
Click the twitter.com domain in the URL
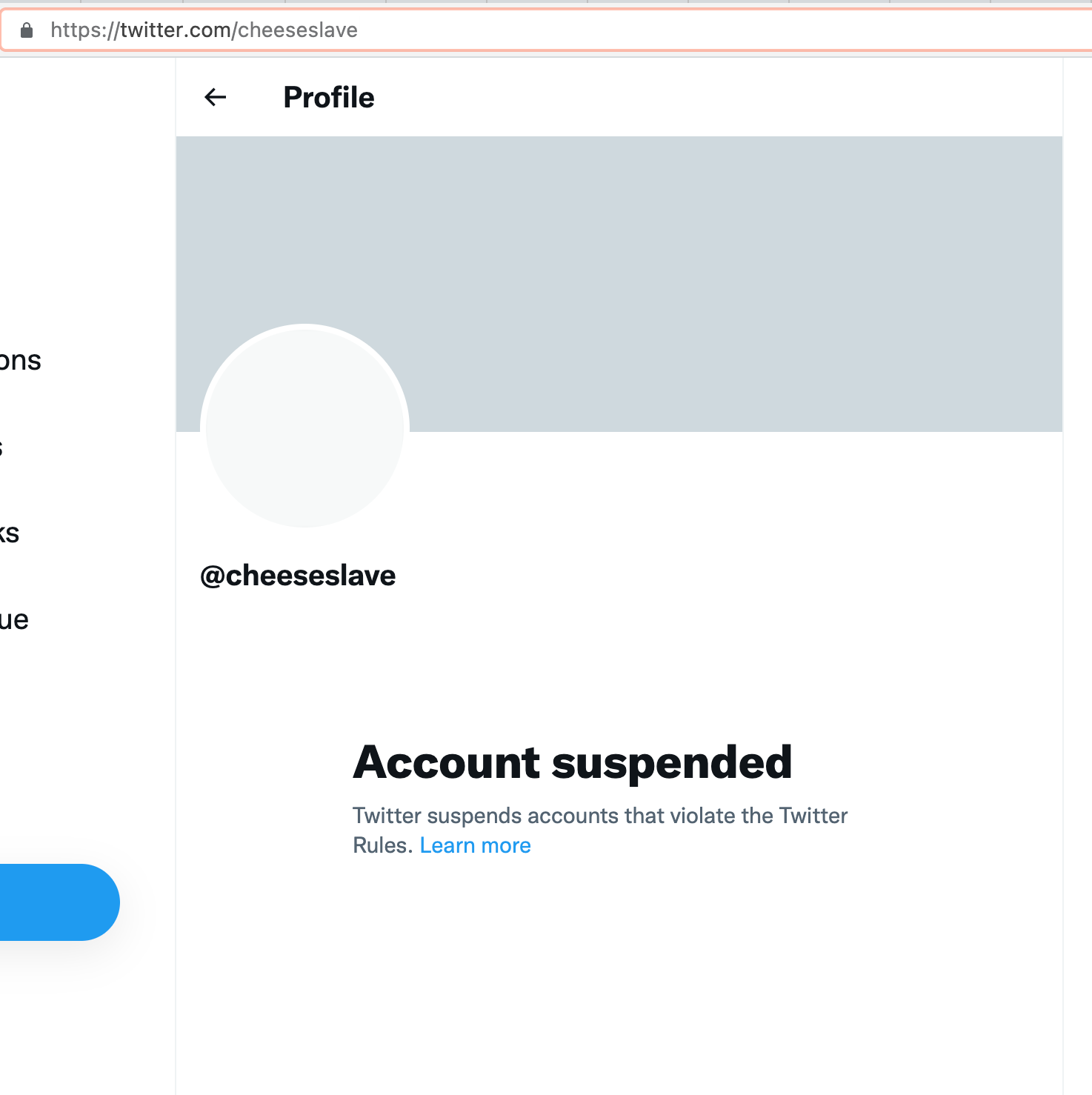pyautogui.click(x=176, y=30)
